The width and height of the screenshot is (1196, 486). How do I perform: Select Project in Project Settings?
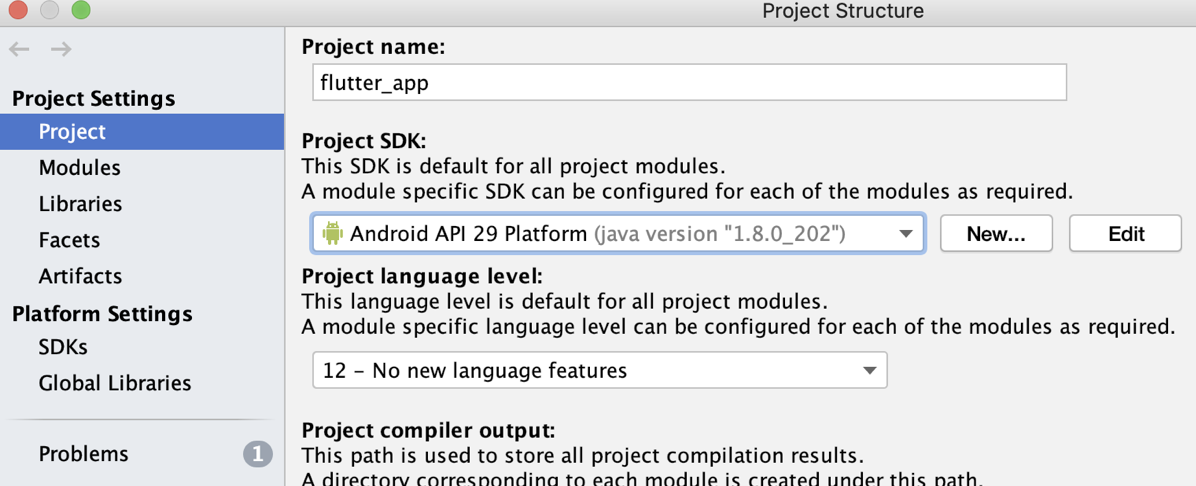tap(142, 132)
